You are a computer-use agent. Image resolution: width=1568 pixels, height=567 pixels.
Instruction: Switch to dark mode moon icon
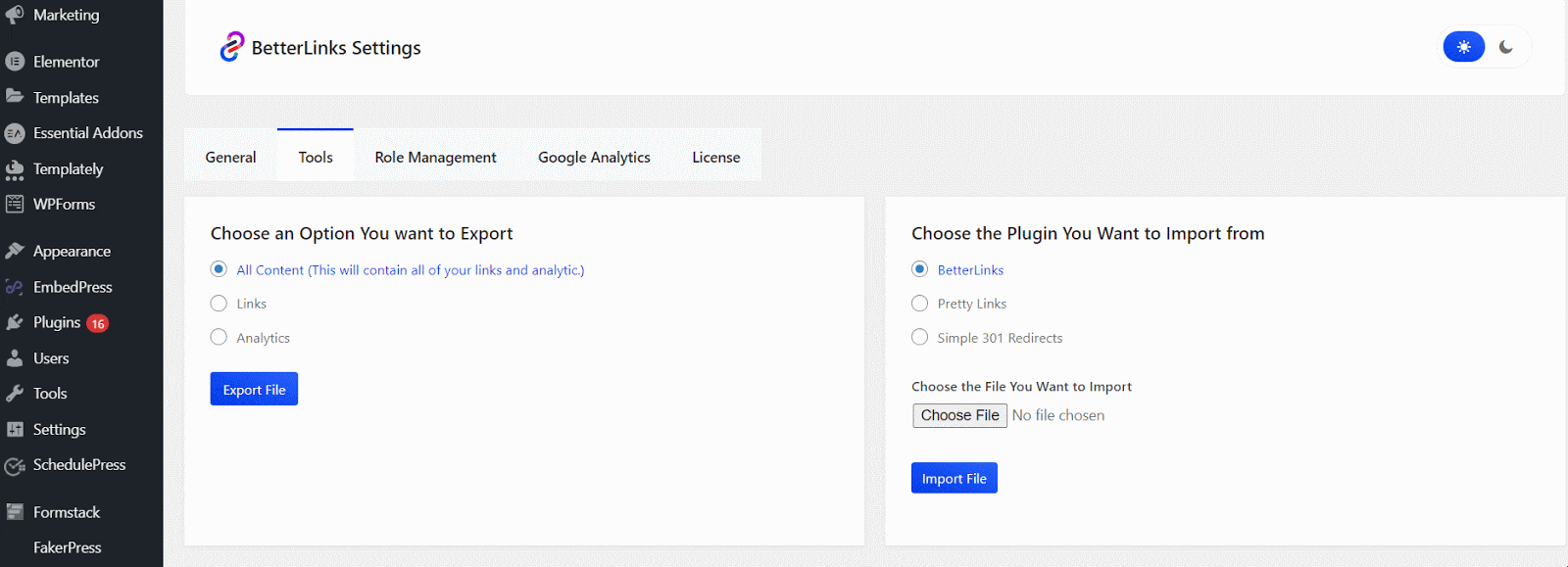point(1506,47)
